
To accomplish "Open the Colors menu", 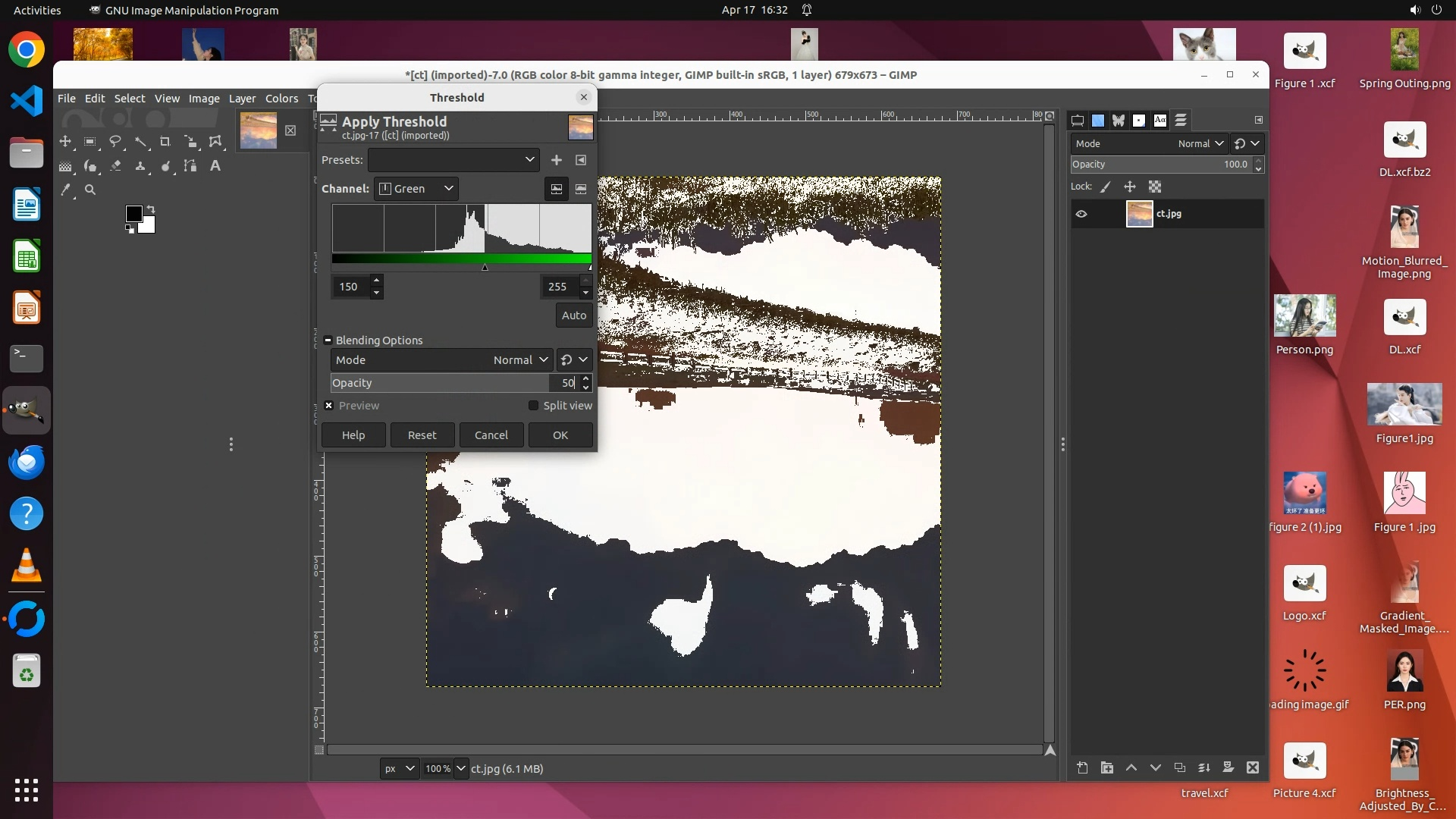I will [x=281, y=99].
